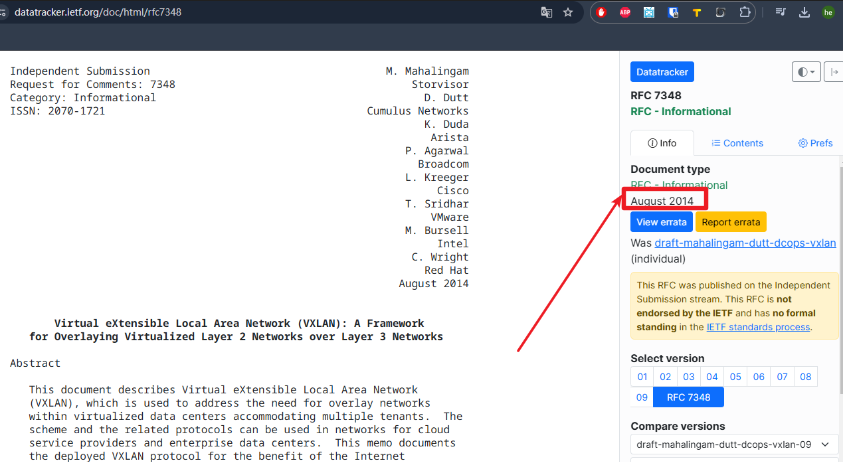Open the ABP ad blocker extension
843x462 pixels.
click(x=625, y=12)
